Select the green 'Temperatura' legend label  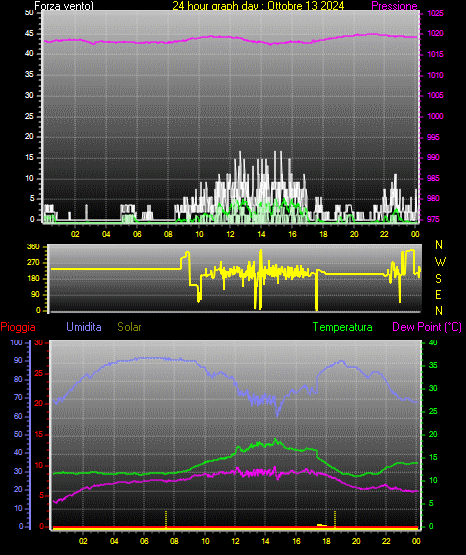(343, 327)
